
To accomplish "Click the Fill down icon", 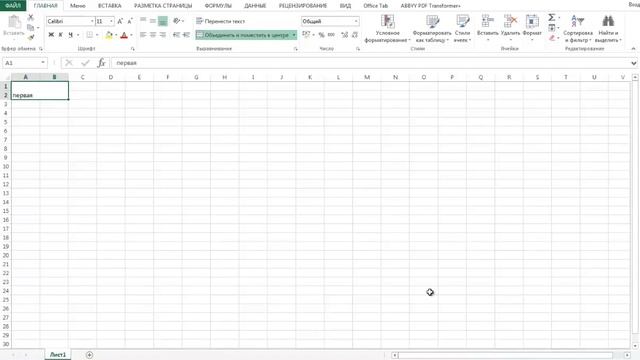I will click(552, 28).
